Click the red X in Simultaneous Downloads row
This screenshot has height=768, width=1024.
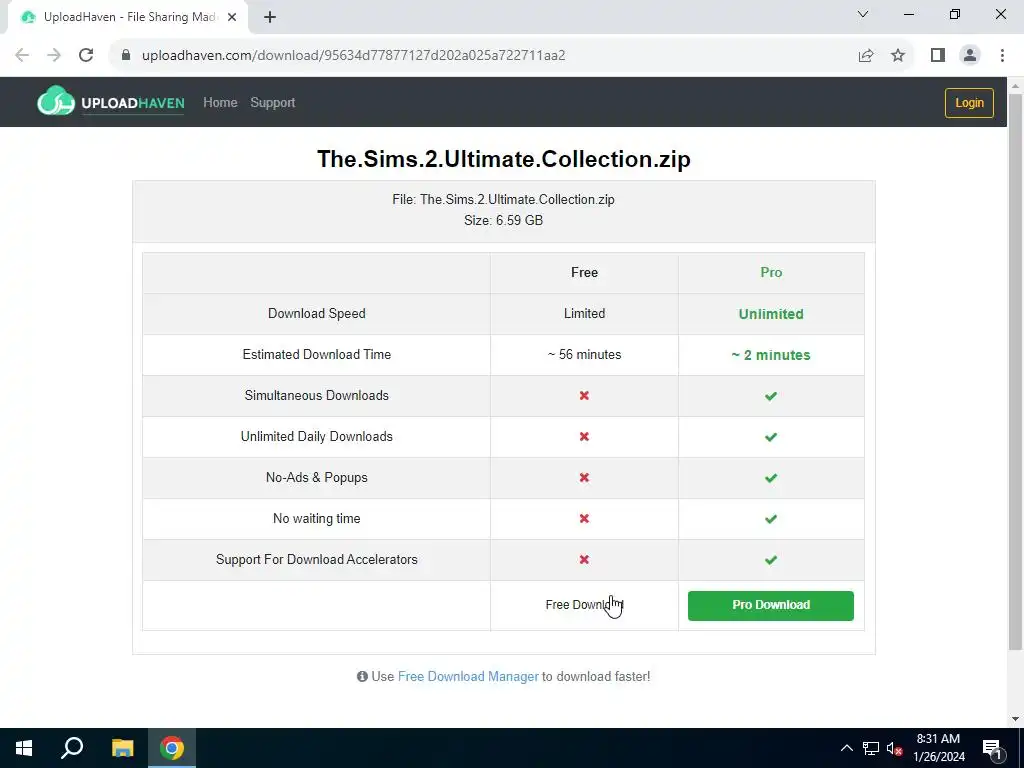click(x=584, y=395)
